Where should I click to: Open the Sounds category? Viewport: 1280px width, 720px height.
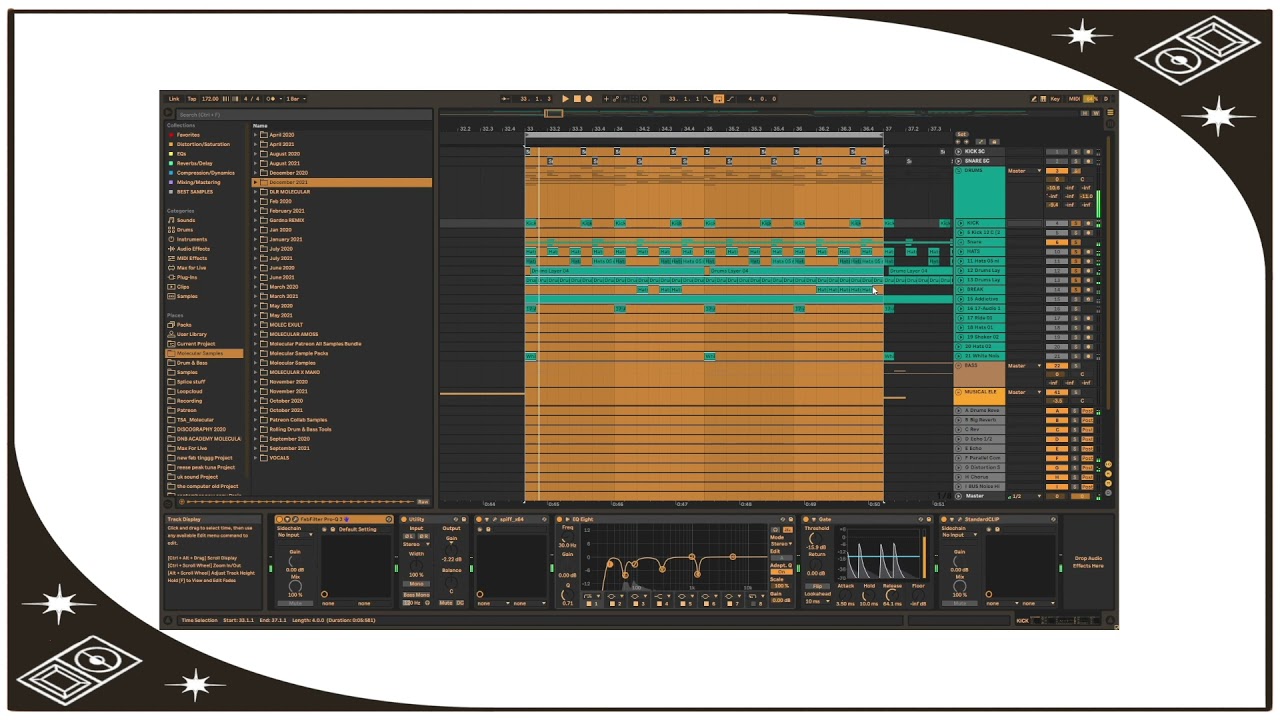[x=186, y=220]
